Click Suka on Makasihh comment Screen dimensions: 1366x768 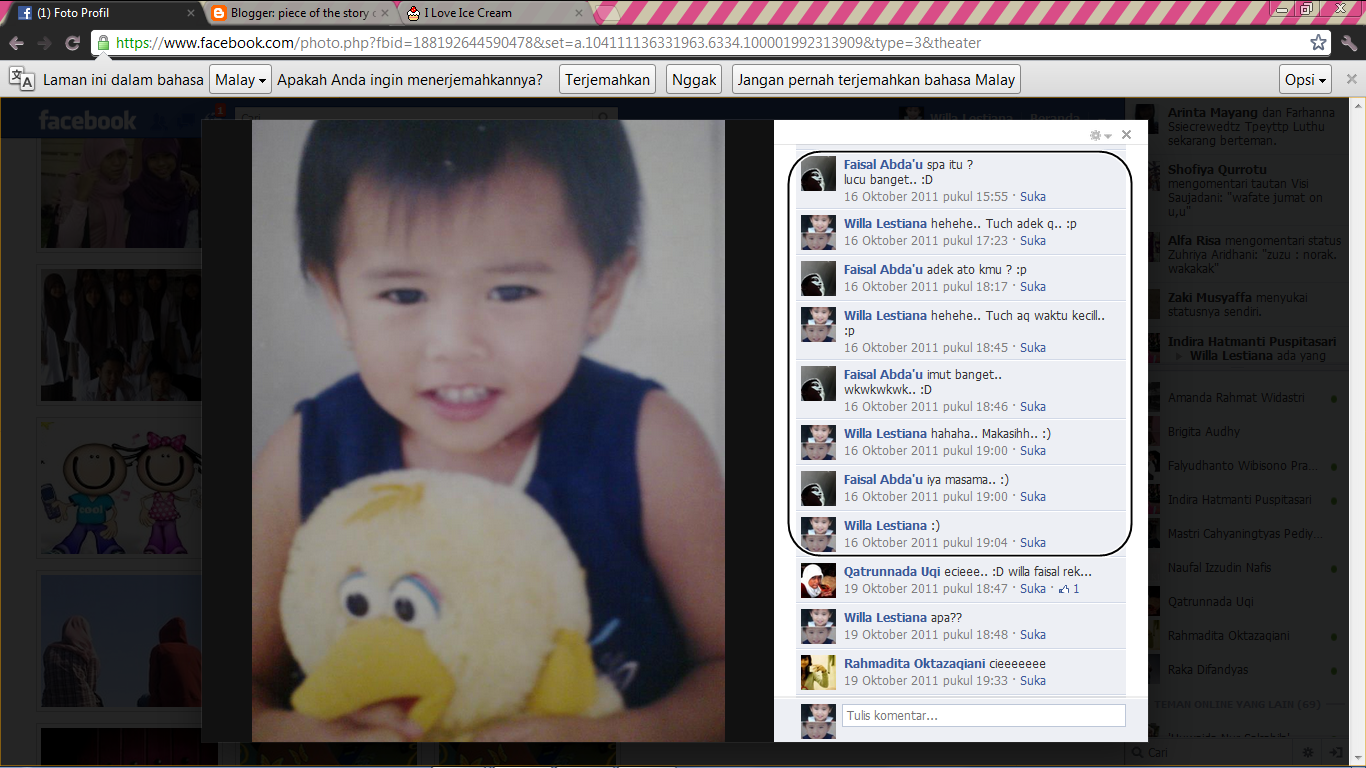coord(1033,450)
